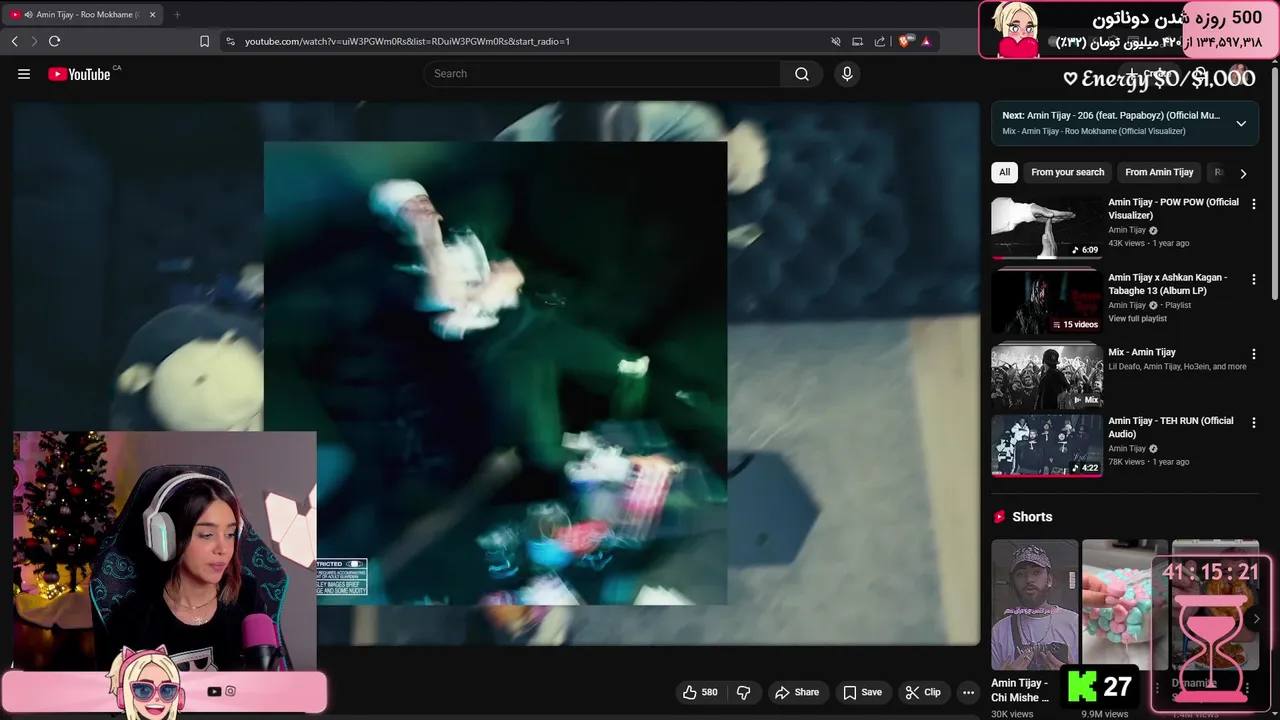The height and width of the screenshot is (720, 1280).
Task: Open site settings icon in address bar
Action: click(x=230, y=41)
